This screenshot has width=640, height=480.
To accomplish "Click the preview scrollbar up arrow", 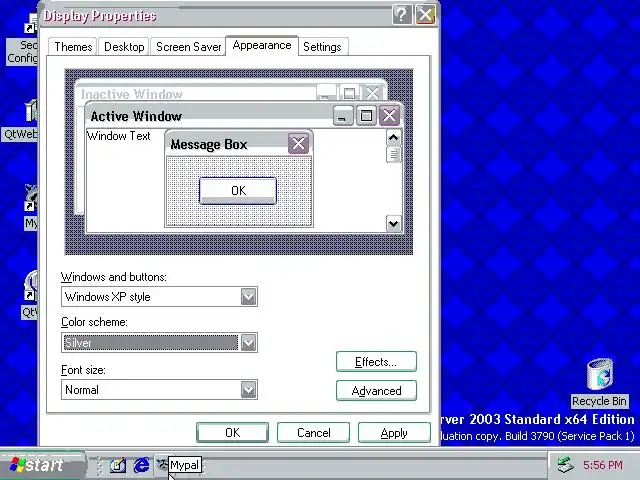I will [x=393, y=138].
